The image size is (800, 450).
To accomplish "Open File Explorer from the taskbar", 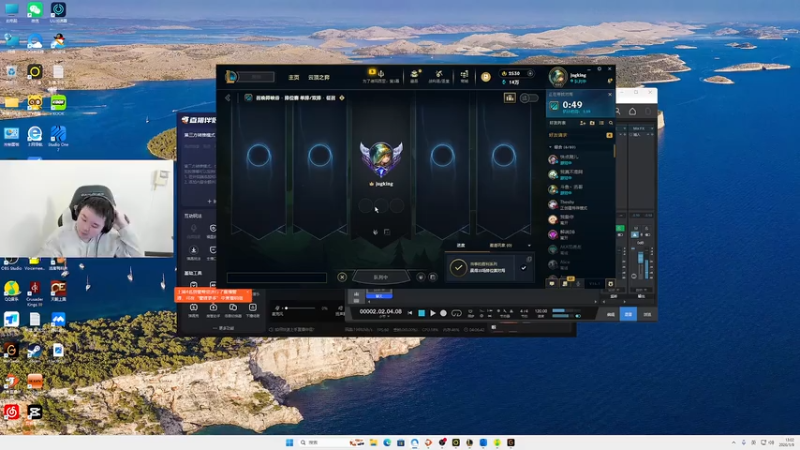I will (373, 442).
